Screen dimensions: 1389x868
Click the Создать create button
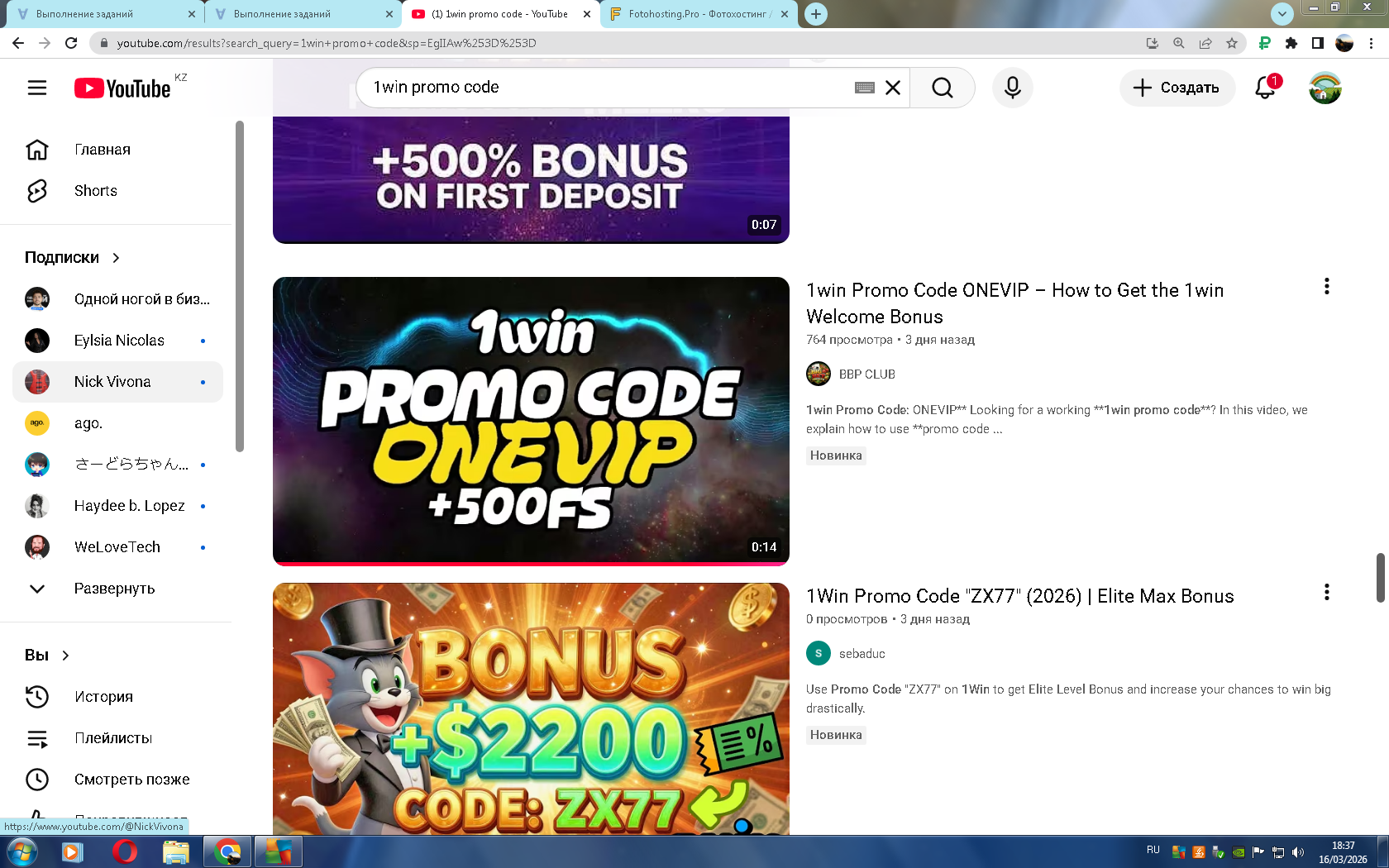pyautogui.click(x=1177, y=88)
